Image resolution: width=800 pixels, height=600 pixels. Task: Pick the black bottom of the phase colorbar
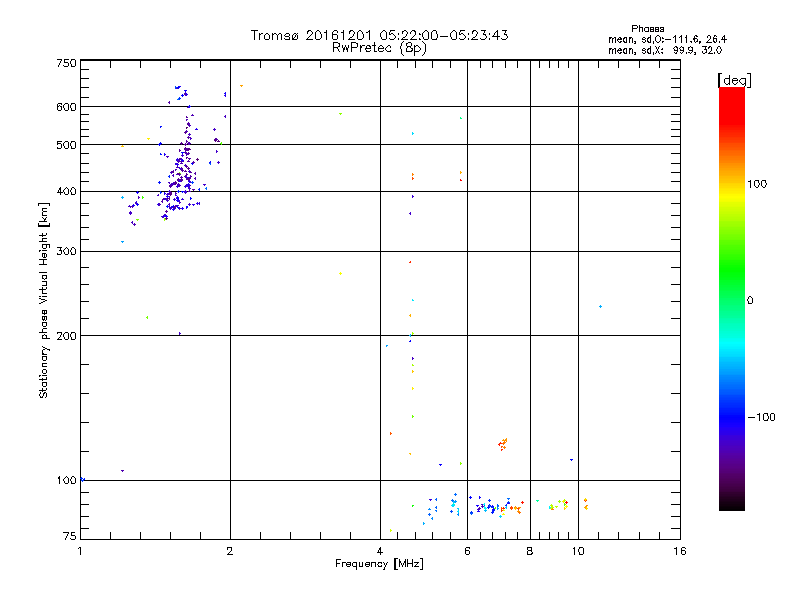click(x=732, y=506)
